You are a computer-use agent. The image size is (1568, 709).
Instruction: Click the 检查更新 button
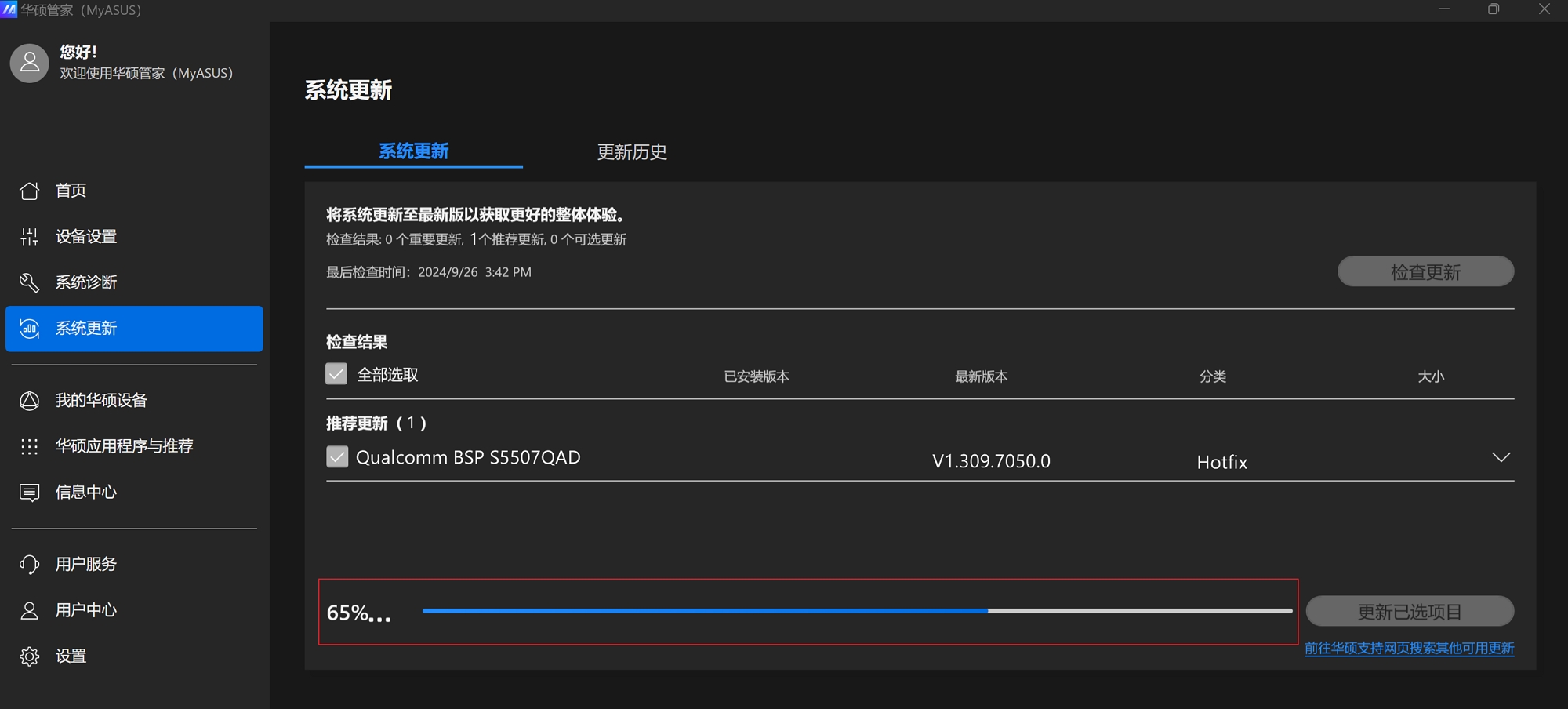1425,271
